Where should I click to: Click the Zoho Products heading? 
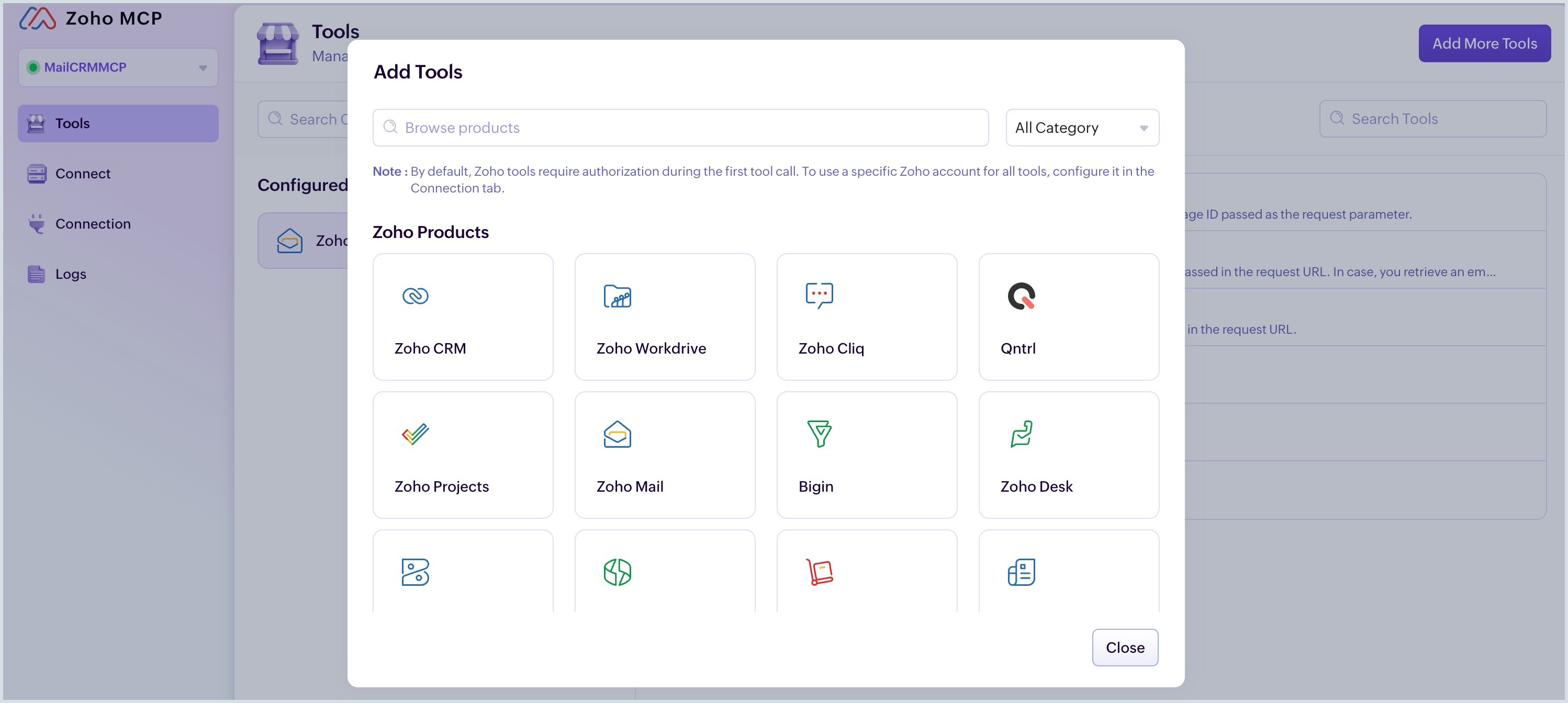point(430,232)
